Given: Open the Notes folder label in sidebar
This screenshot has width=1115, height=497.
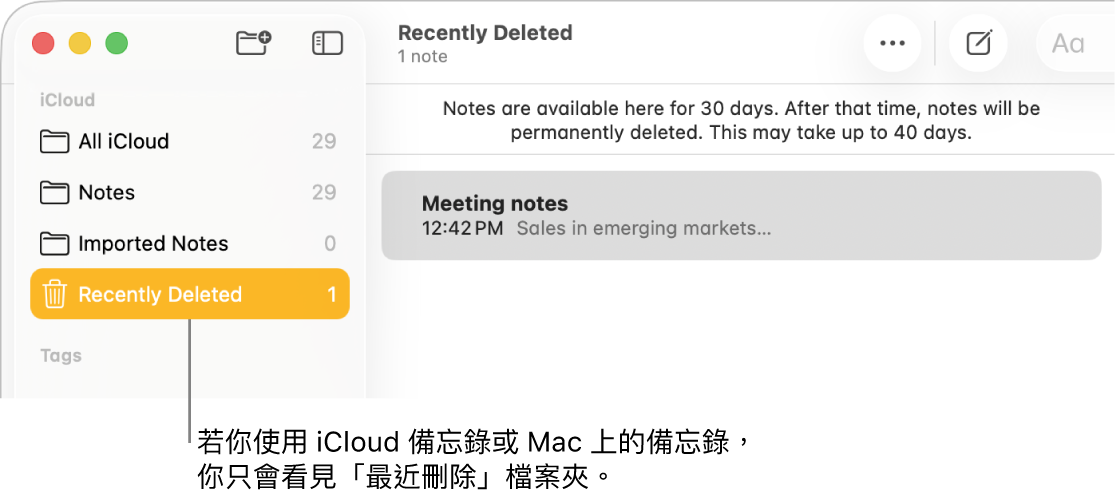Looking at the screenshot, I should 107,192.
